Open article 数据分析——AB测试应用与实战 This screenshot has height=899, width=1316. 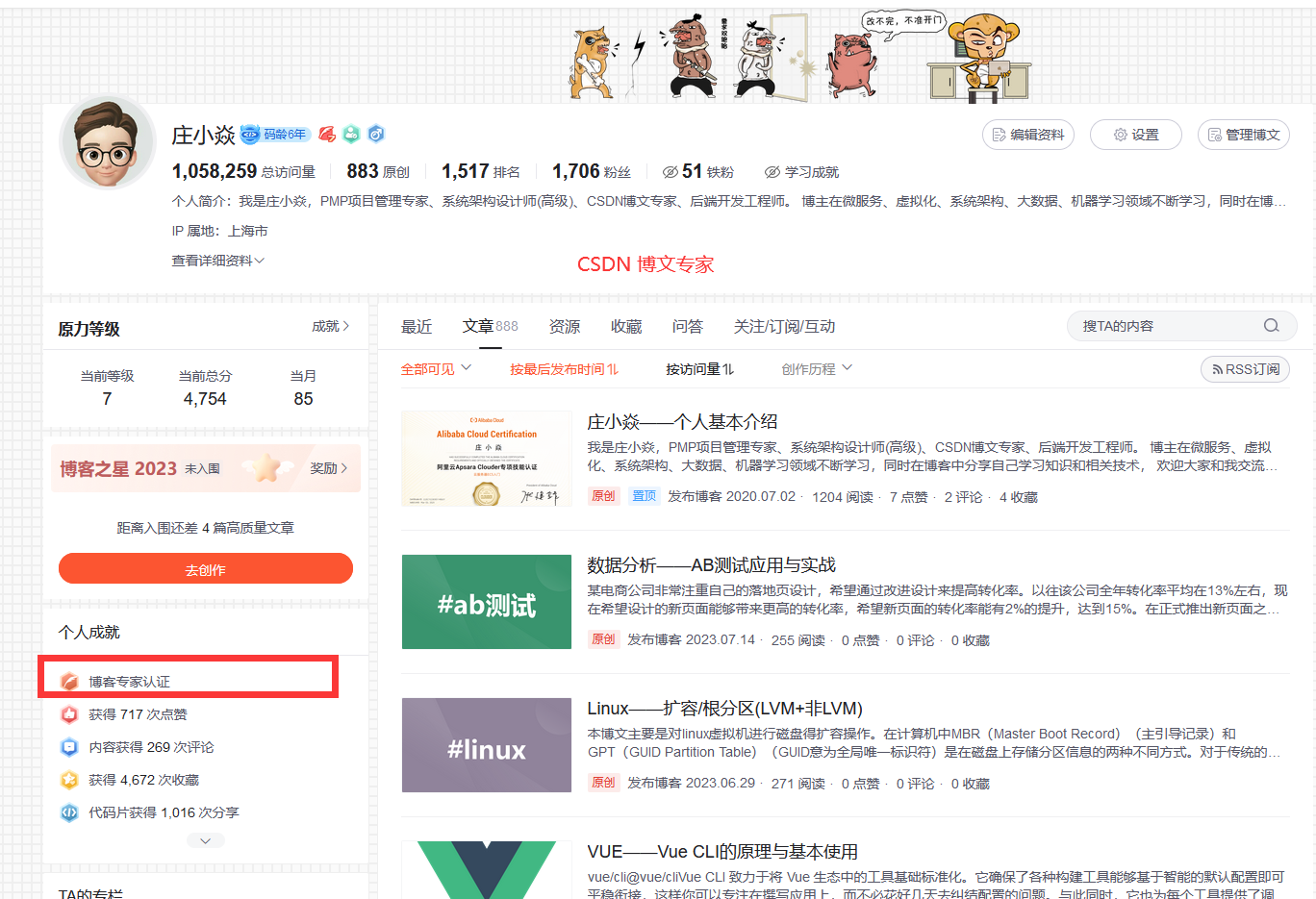pos(711,564)
